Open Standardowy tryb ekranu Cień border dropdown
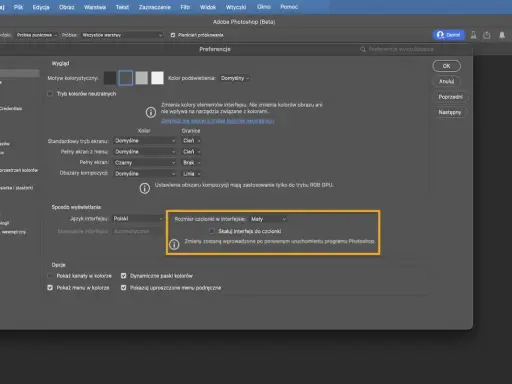The width and height of the screenshot is (512, 384). [x=191, y=141]
